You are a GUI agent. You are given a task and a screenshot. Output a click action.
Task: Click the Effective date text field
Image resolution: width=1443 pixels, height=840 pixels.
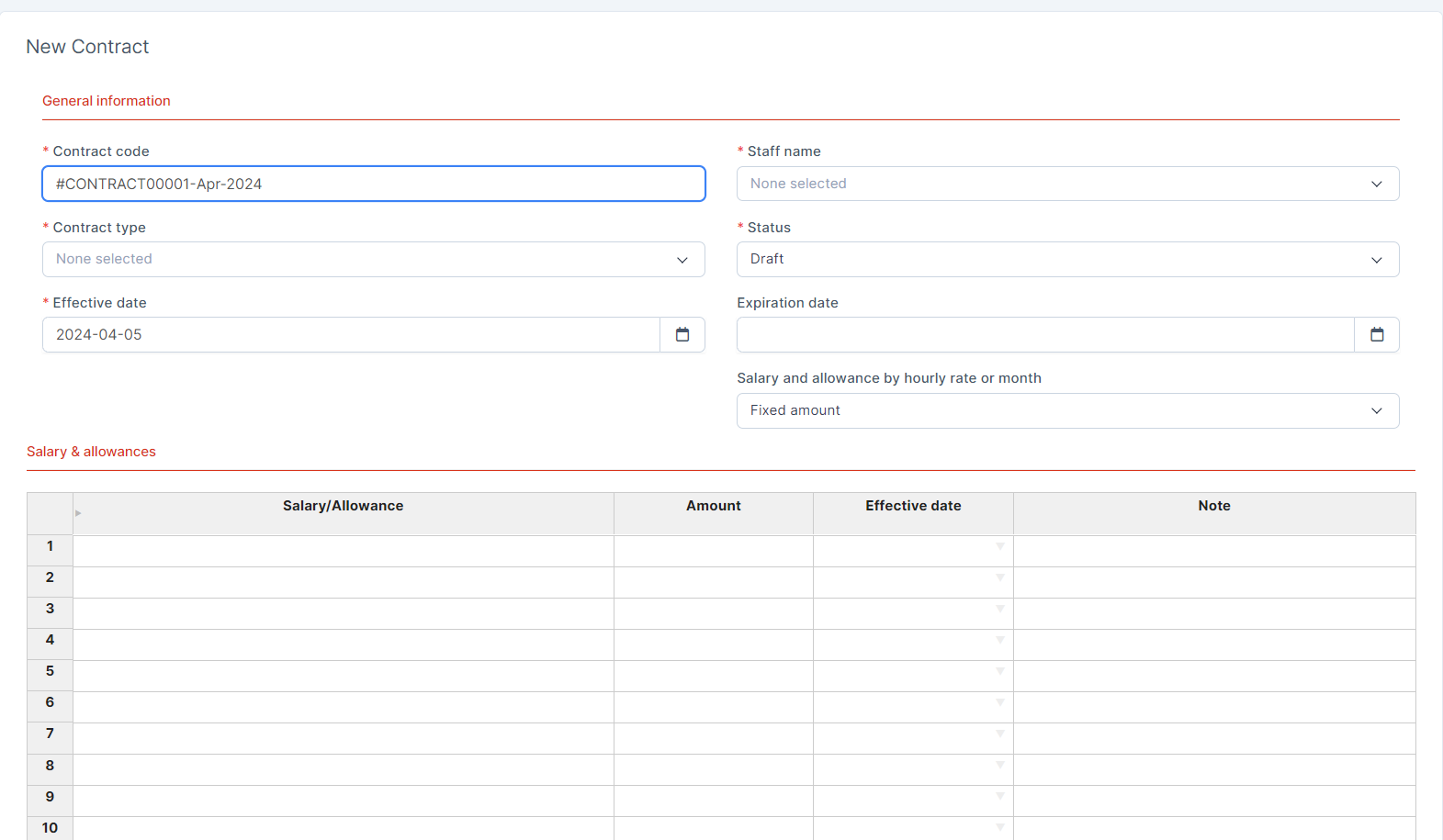[x=351, y=335]
